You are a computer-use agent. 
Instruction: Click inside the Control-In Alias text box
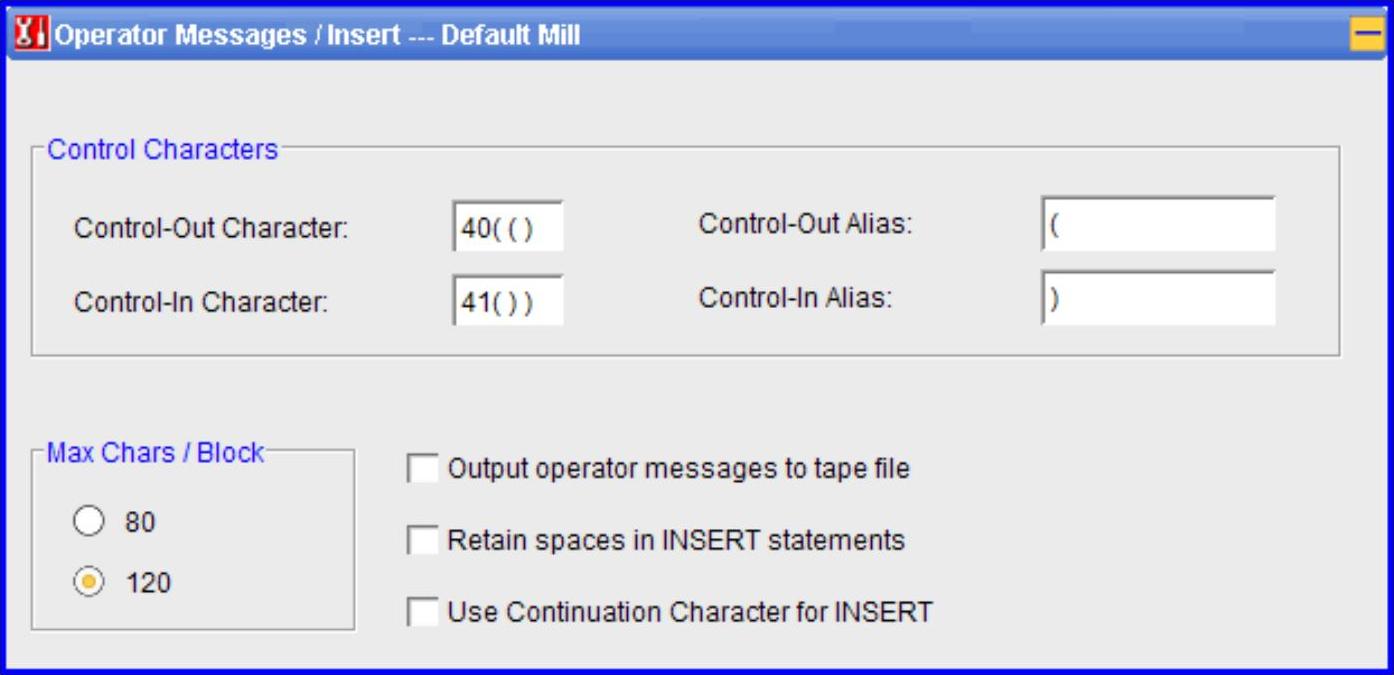point(1158,299)
